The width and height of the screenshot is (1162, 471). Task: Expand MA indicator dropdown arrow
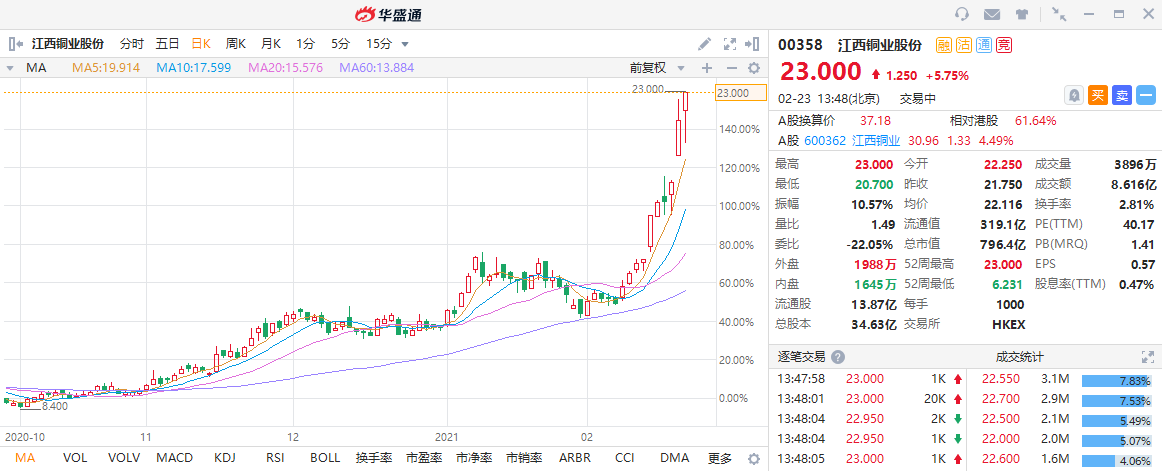pos(10,68)
